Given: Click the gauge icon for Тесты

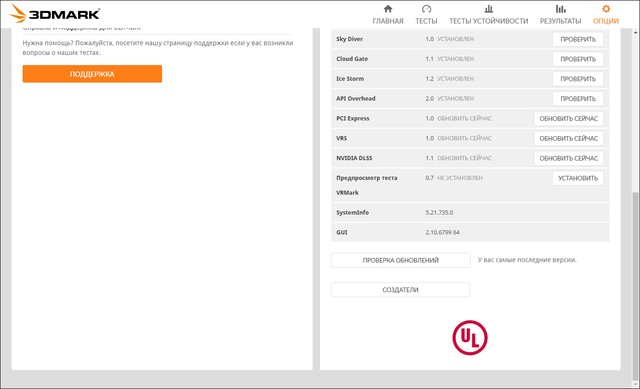Looking at the screenshot, I should point(426,9).
